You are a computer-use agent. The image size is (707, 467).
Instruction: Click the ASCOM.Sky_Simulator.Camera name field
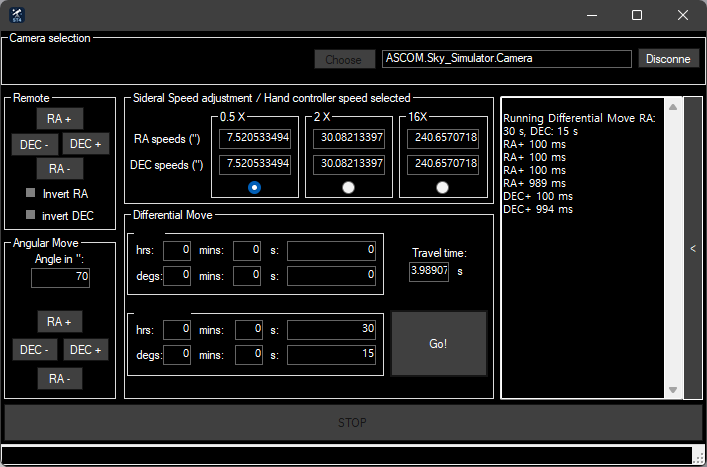pos(506,59)
